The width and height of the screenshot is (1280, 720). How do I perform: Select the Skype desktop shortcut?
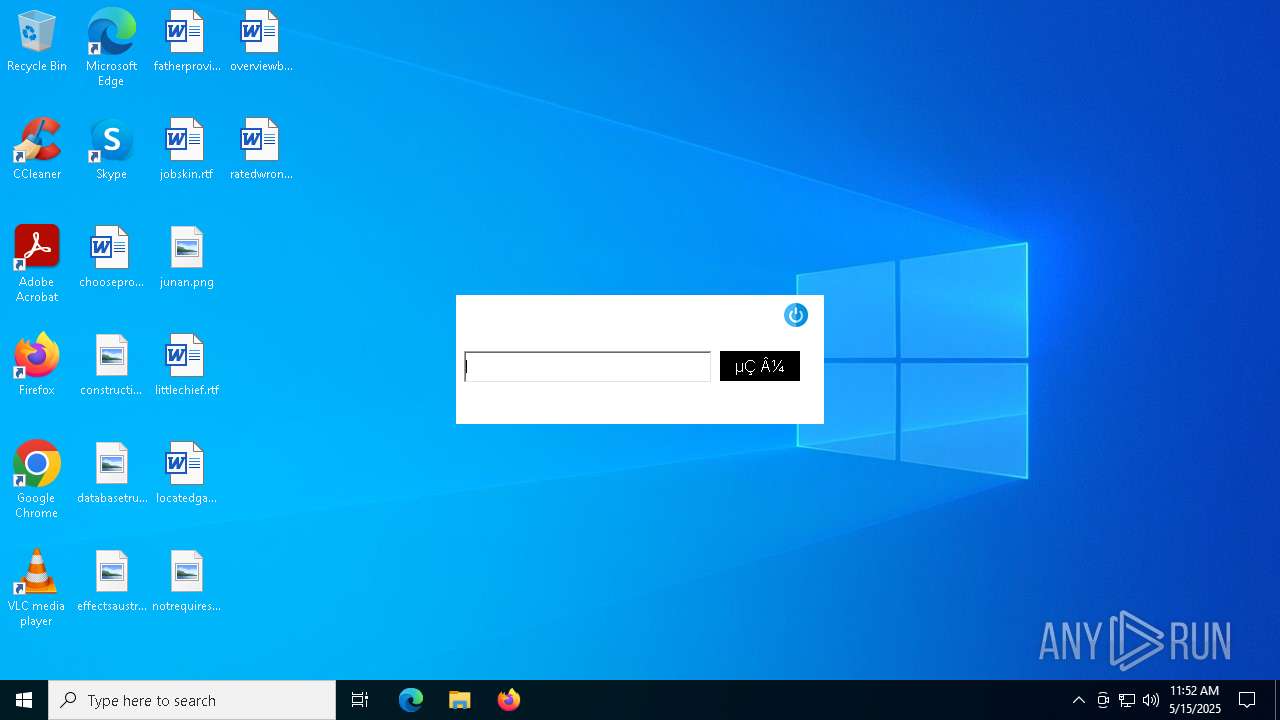[111, 150]
